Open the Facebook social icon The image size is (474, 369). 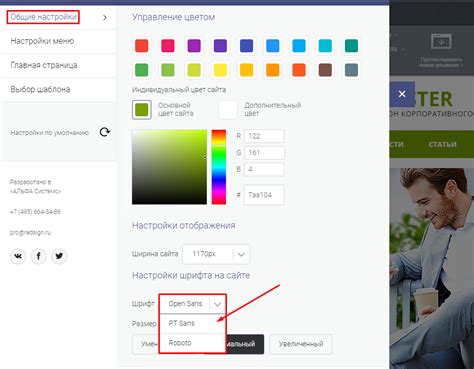(x=39, y=256)
